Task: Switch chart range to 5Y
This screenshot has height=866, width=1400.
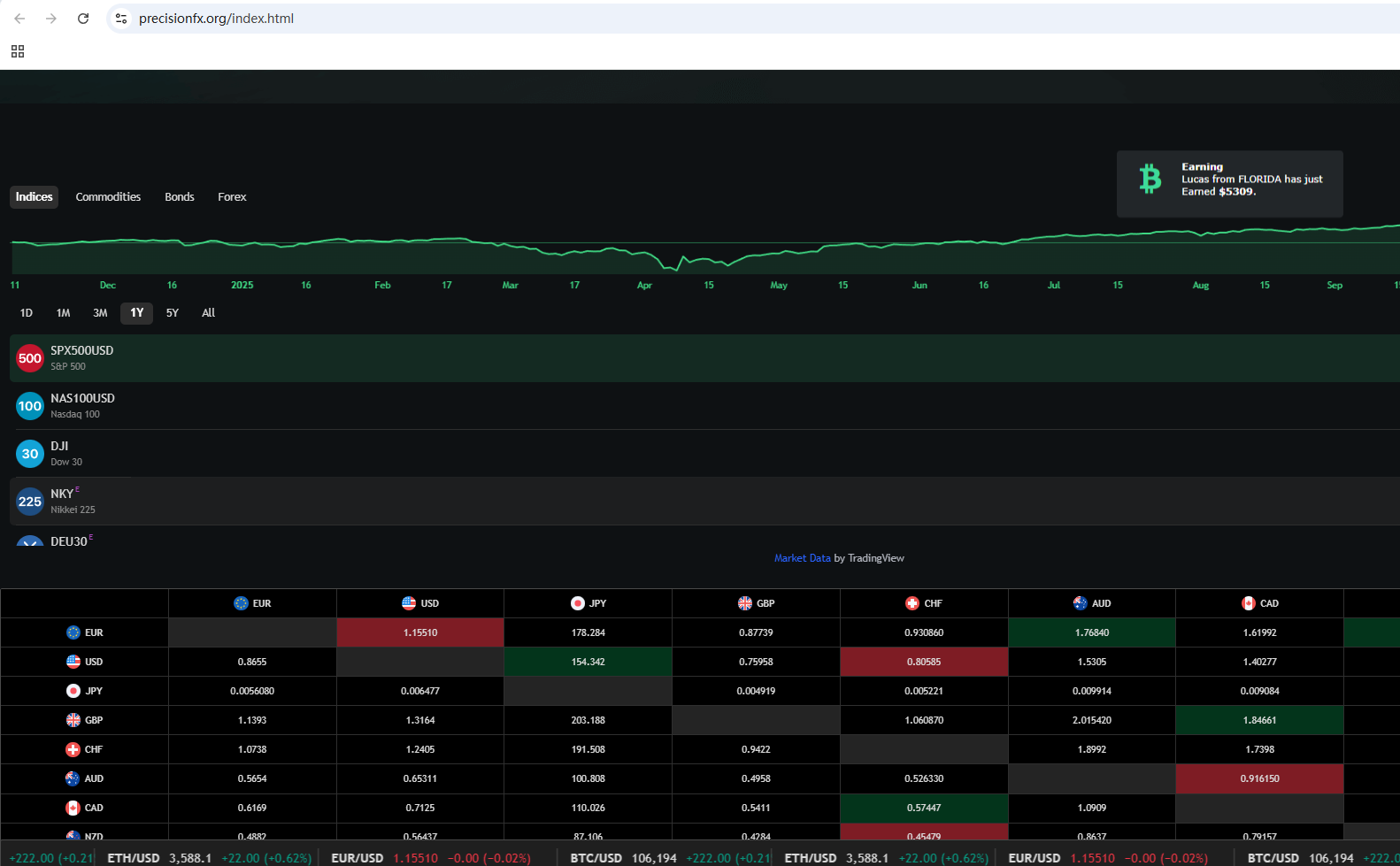Action: (173, 313)
